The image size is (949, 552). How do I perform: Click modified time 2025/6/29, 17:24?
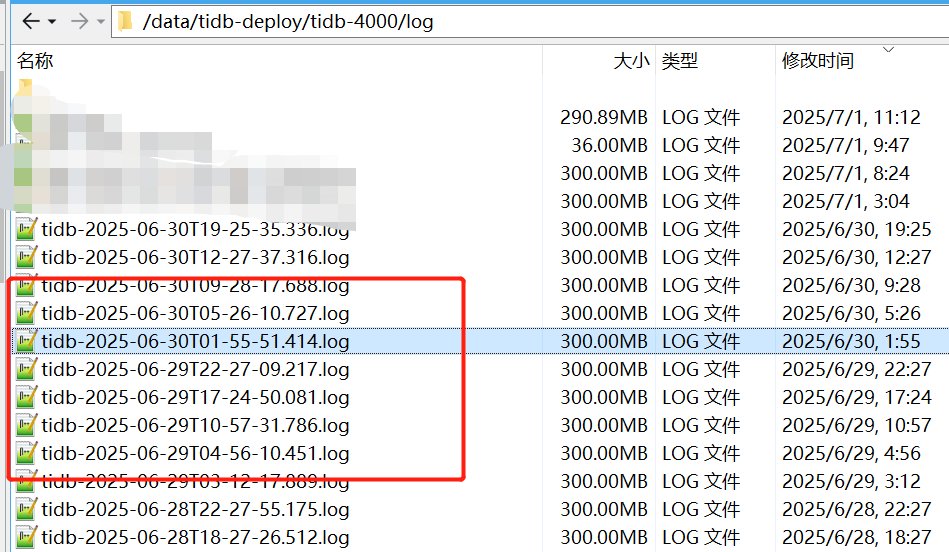point(856,397)
